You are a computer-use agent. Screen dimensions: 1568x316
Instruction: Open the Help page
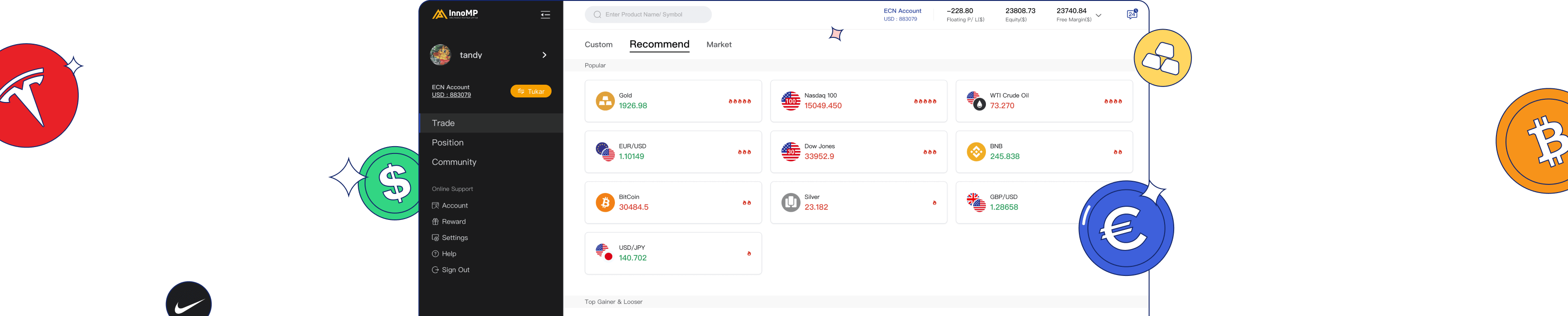click(x=449, y=254)
